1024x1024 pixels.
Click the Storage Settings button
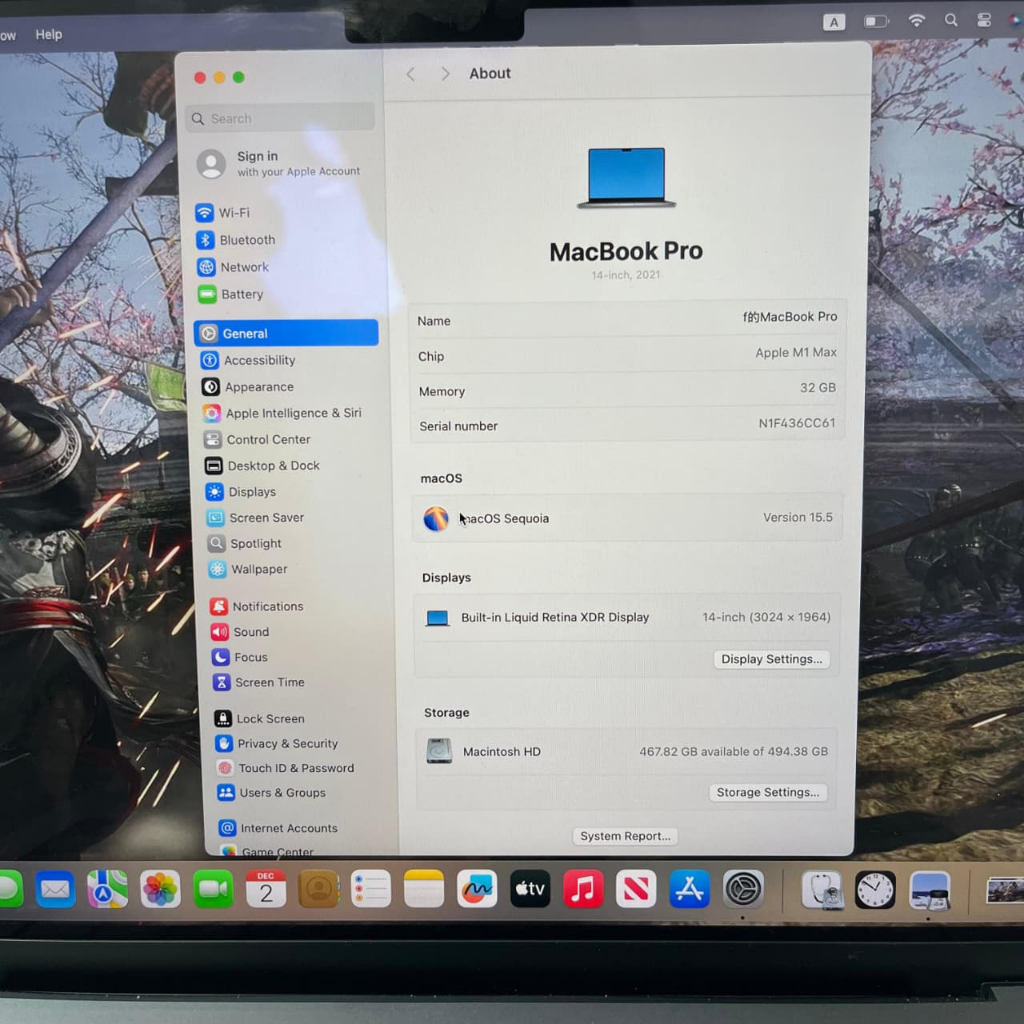767,792
